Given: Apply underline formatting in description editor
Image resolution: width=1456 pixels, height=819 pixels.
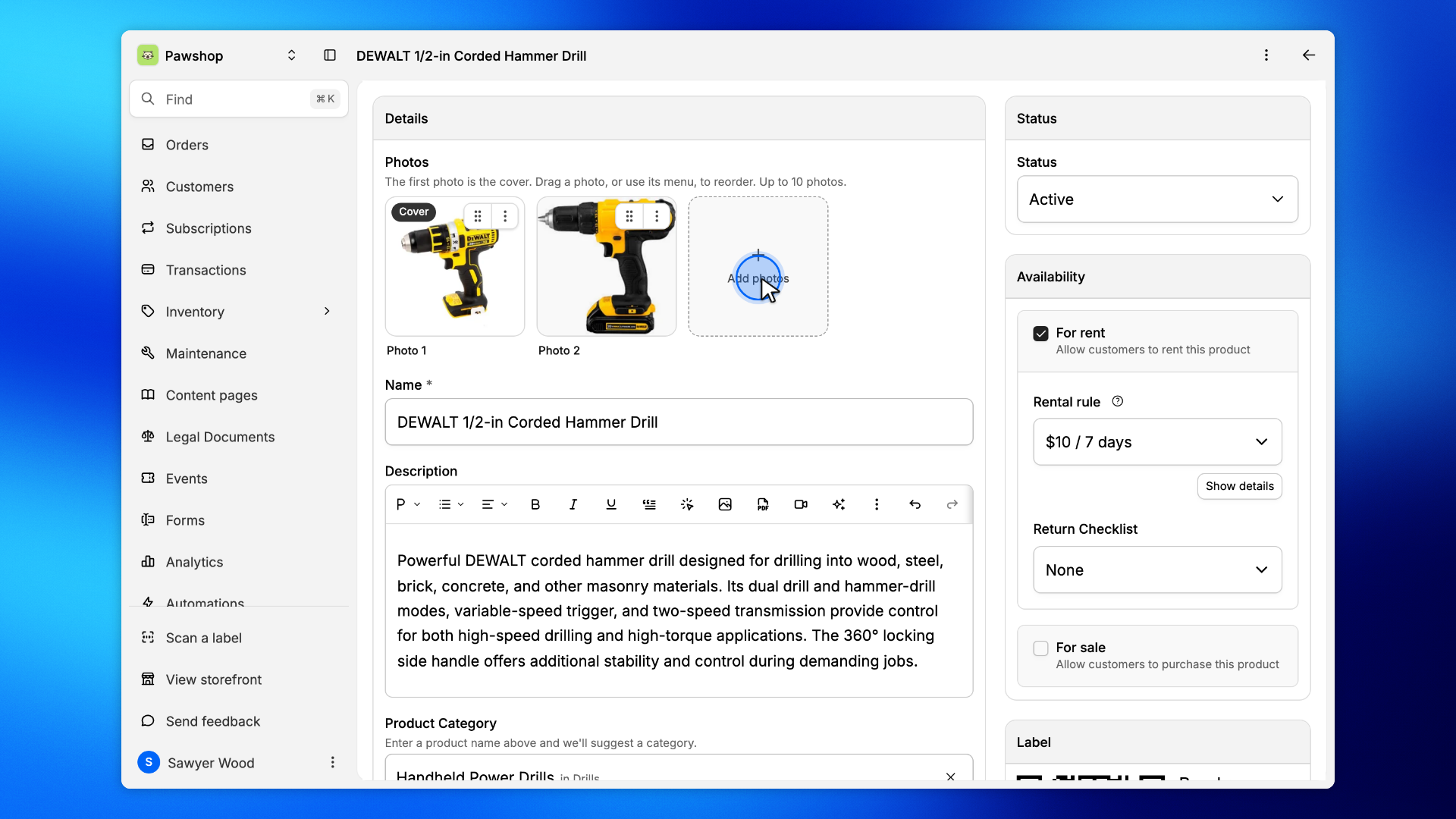Looking at the screenshot, I should (x=611, y=504).
